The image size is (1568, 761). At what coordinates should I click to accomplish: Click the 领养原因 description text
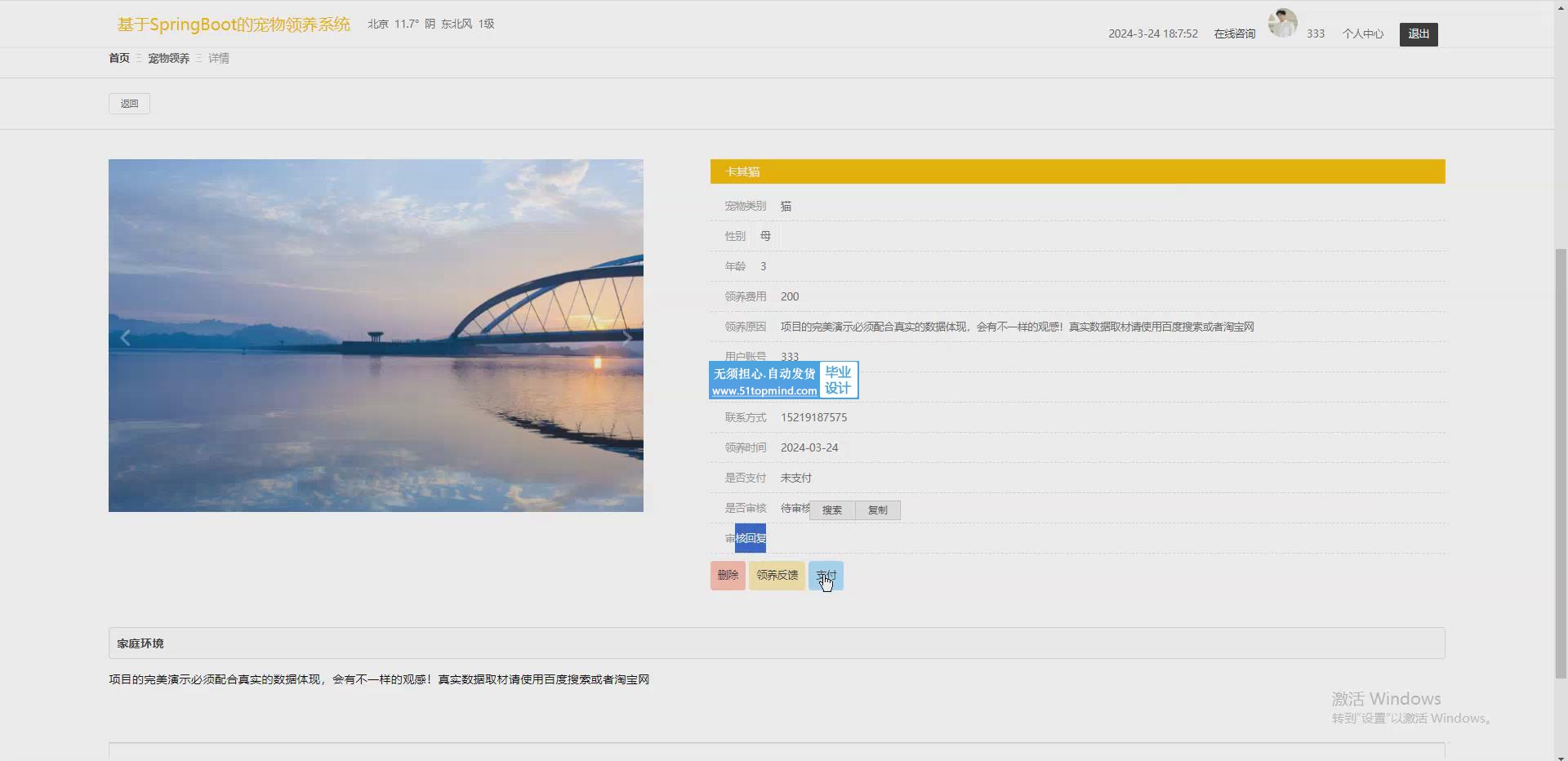click(x=1017, y=327)
